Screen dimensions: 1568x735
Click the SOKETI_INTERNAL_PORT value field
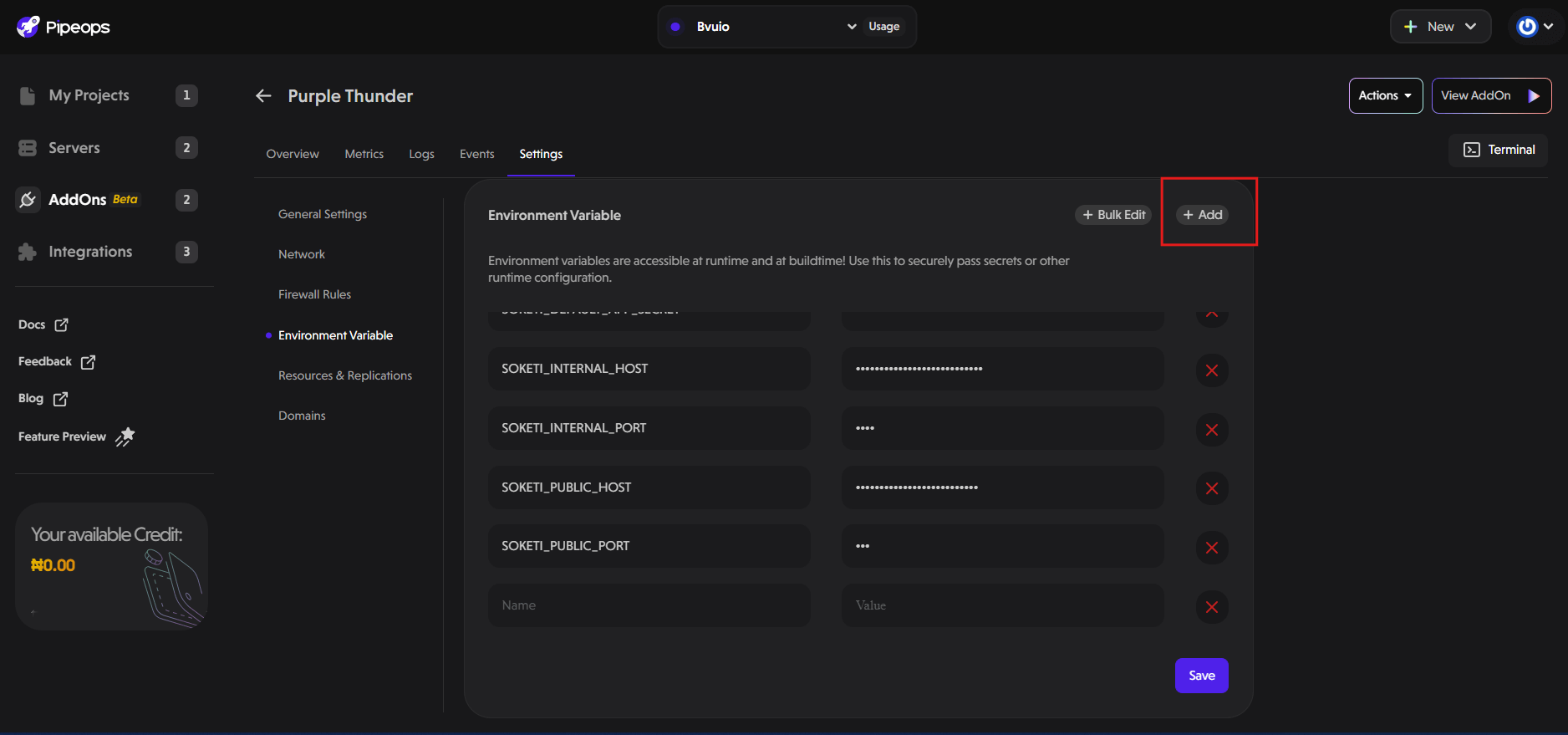(1003, 428)
